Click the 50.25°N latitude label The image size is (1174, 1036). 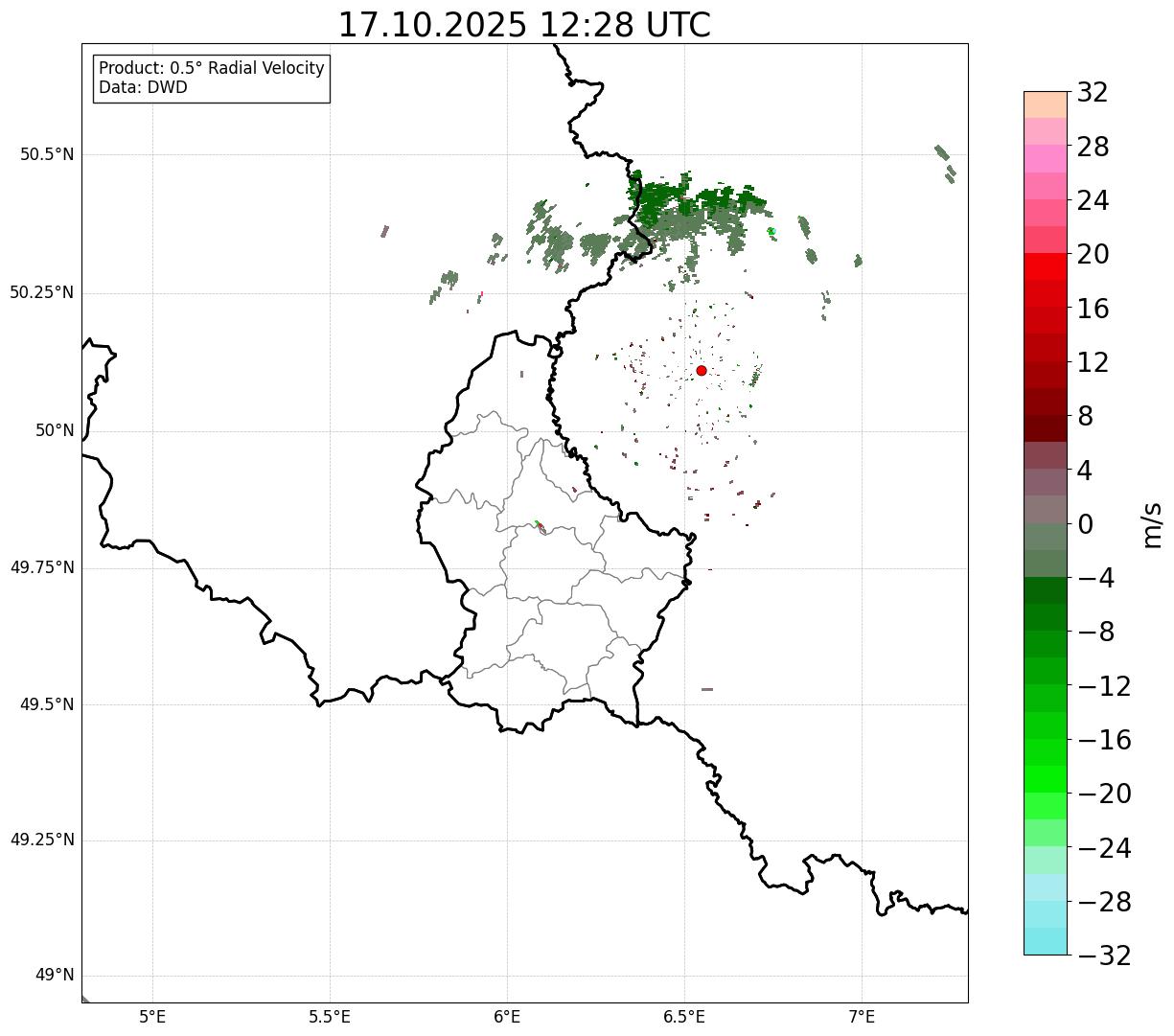[x=41, y=292]
